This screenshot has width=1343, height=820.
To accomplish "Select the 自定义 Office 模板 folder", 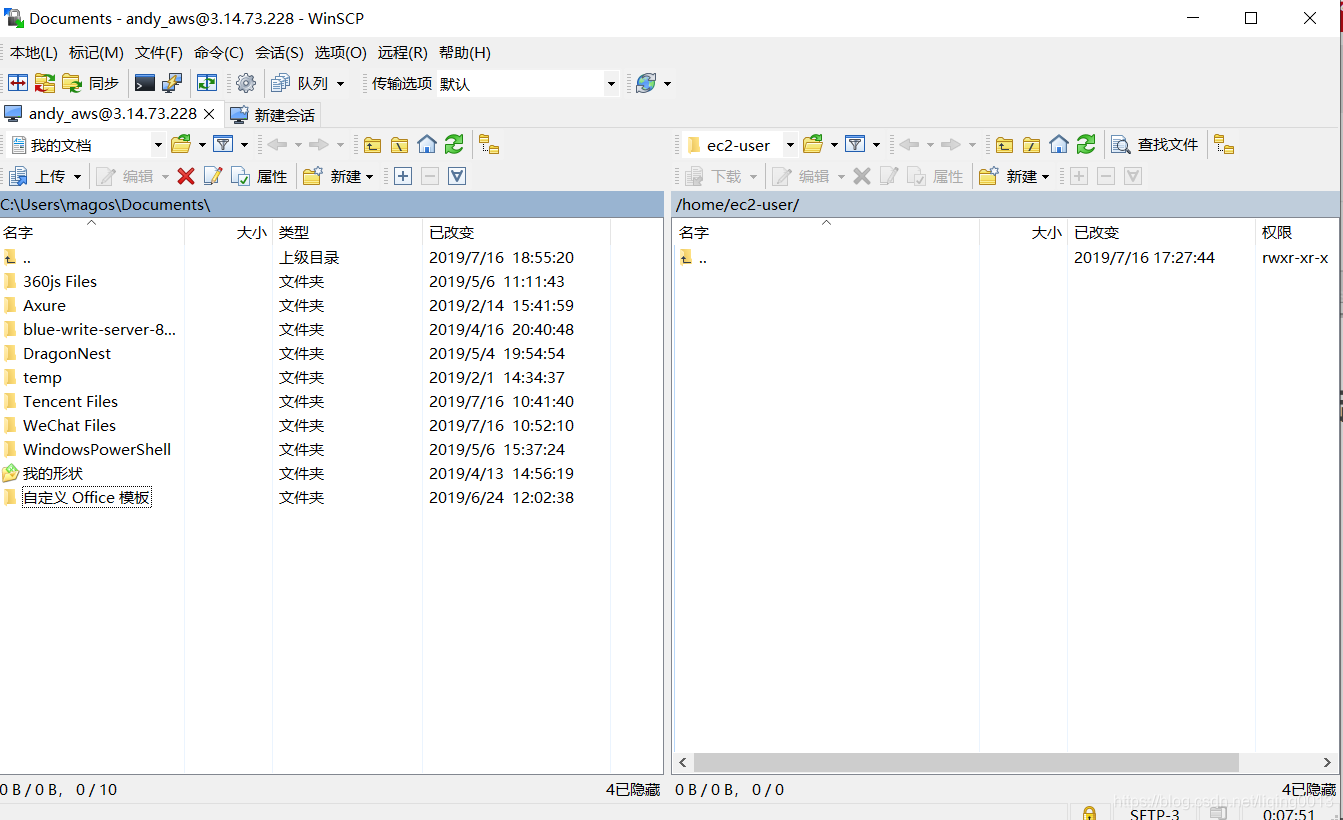I will point(86,497).
